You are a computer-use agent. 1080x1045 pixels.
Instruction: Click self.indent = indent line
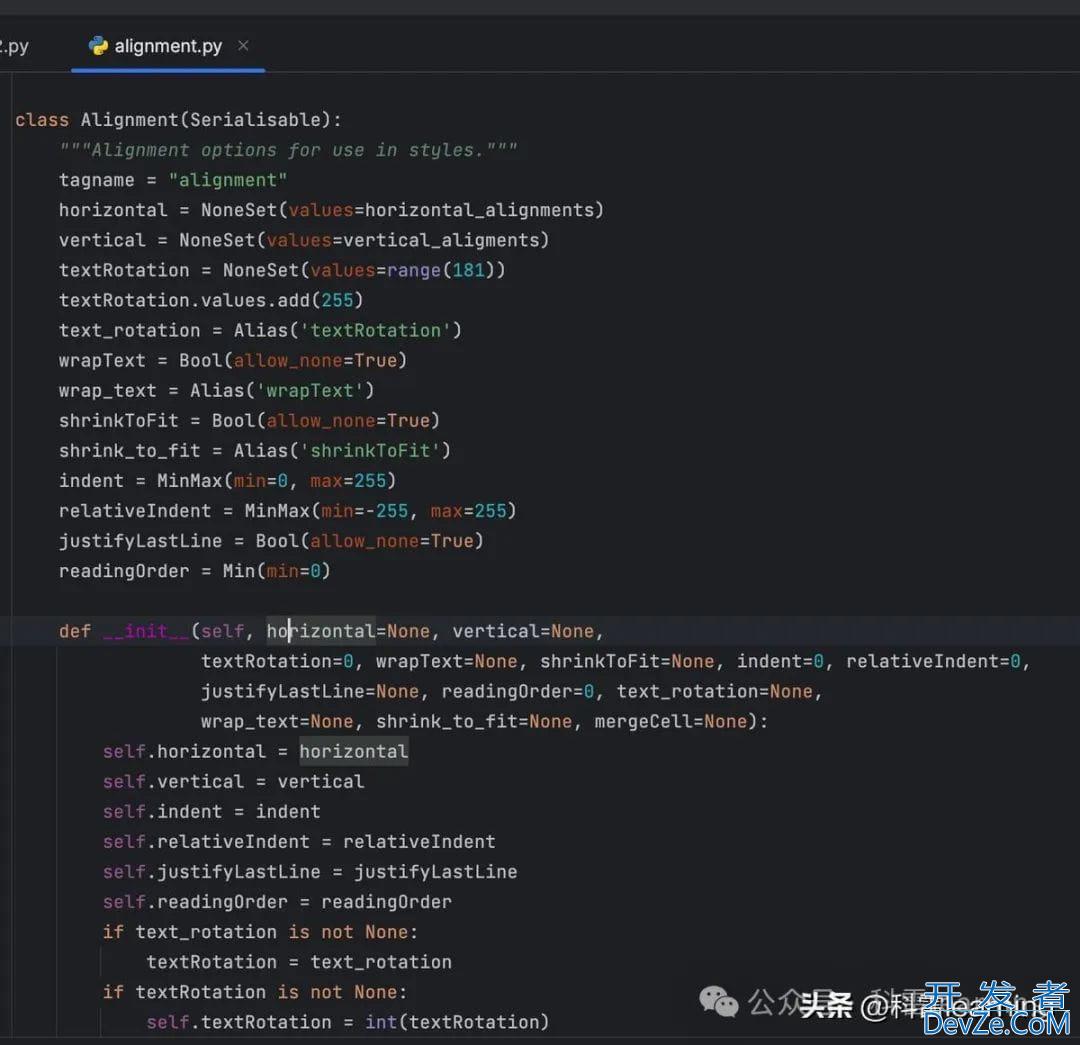pyautogui.click(x=211, y=811)
